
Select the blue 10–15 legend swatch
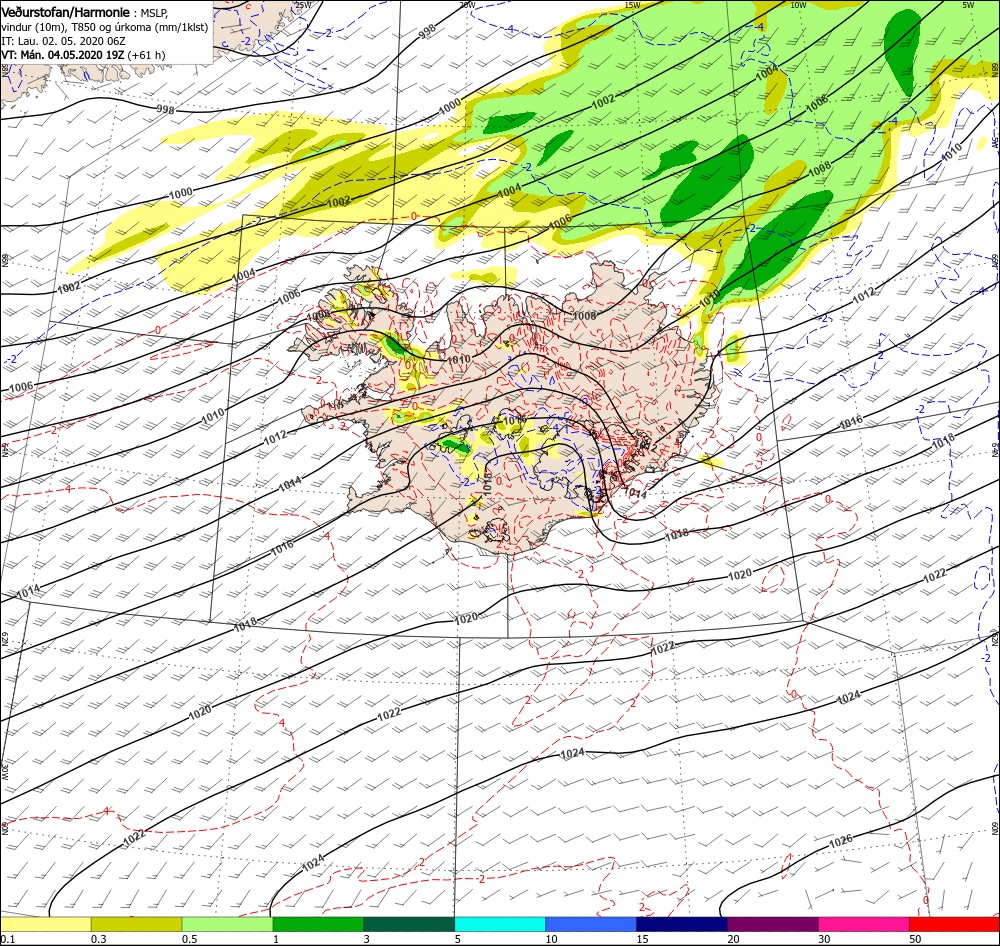[x=591, y=924]
